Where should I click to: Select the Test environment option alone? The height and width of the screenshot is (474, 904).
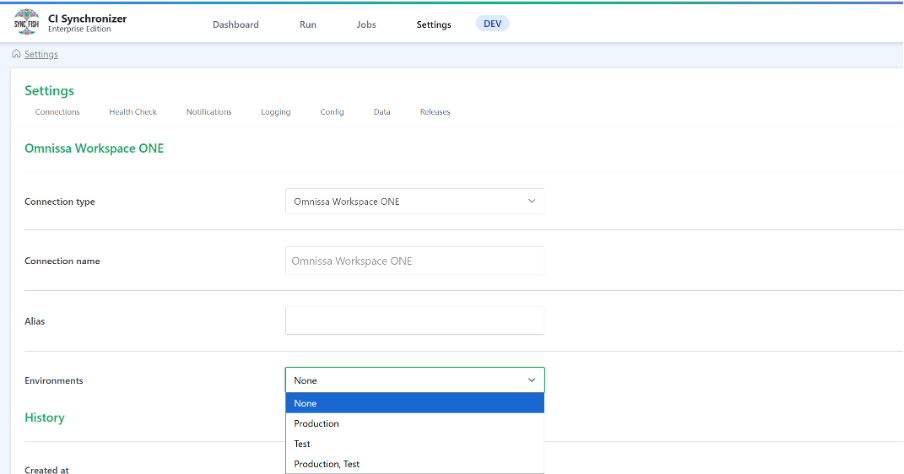(x=415, y=443)
